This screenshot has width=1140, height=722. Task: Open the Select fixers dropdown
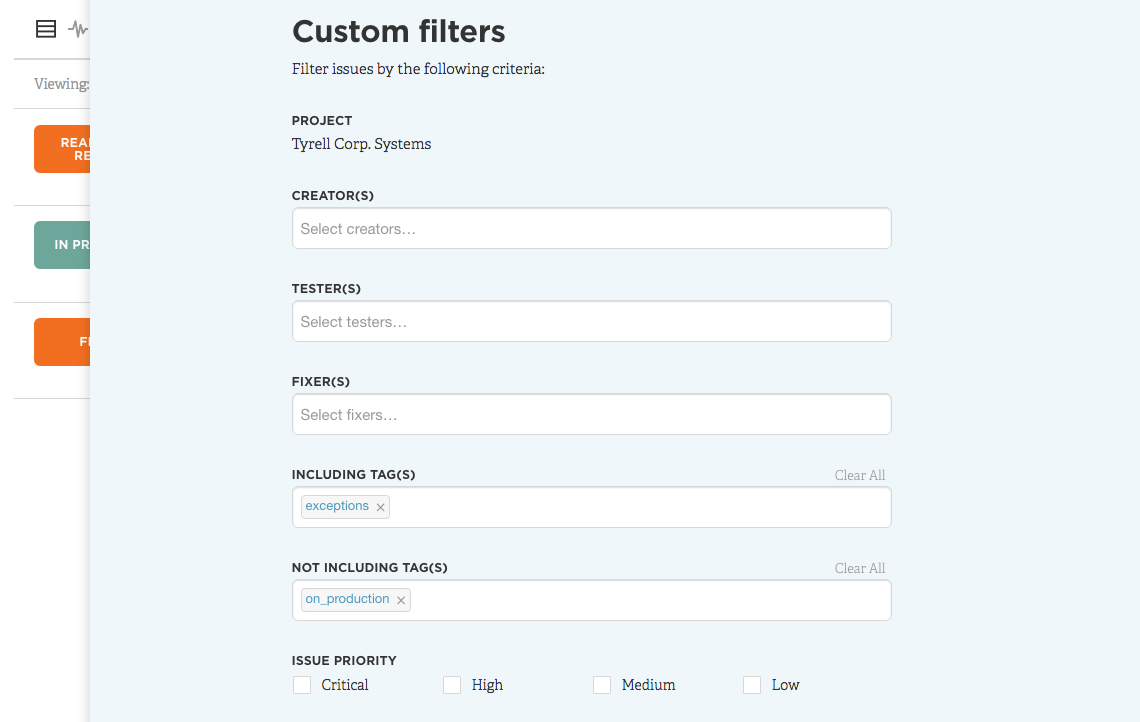coord(590,414)
